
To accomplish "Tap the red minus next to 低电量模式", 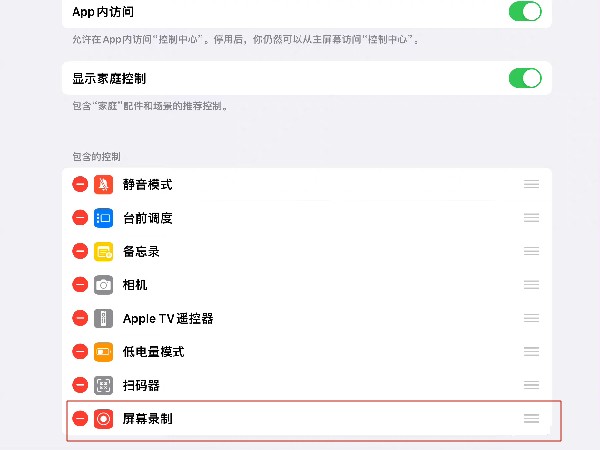I will (80, 352).
